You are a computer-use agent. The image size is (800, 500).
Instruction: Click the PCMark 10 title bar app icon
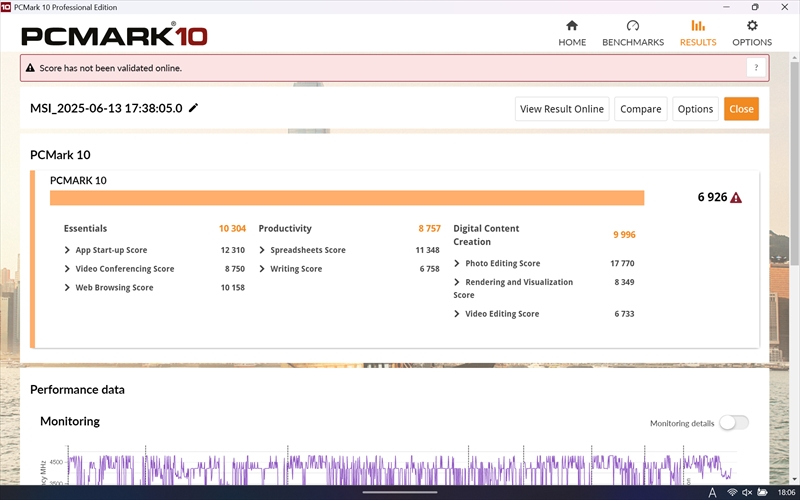tap(6, 7)
